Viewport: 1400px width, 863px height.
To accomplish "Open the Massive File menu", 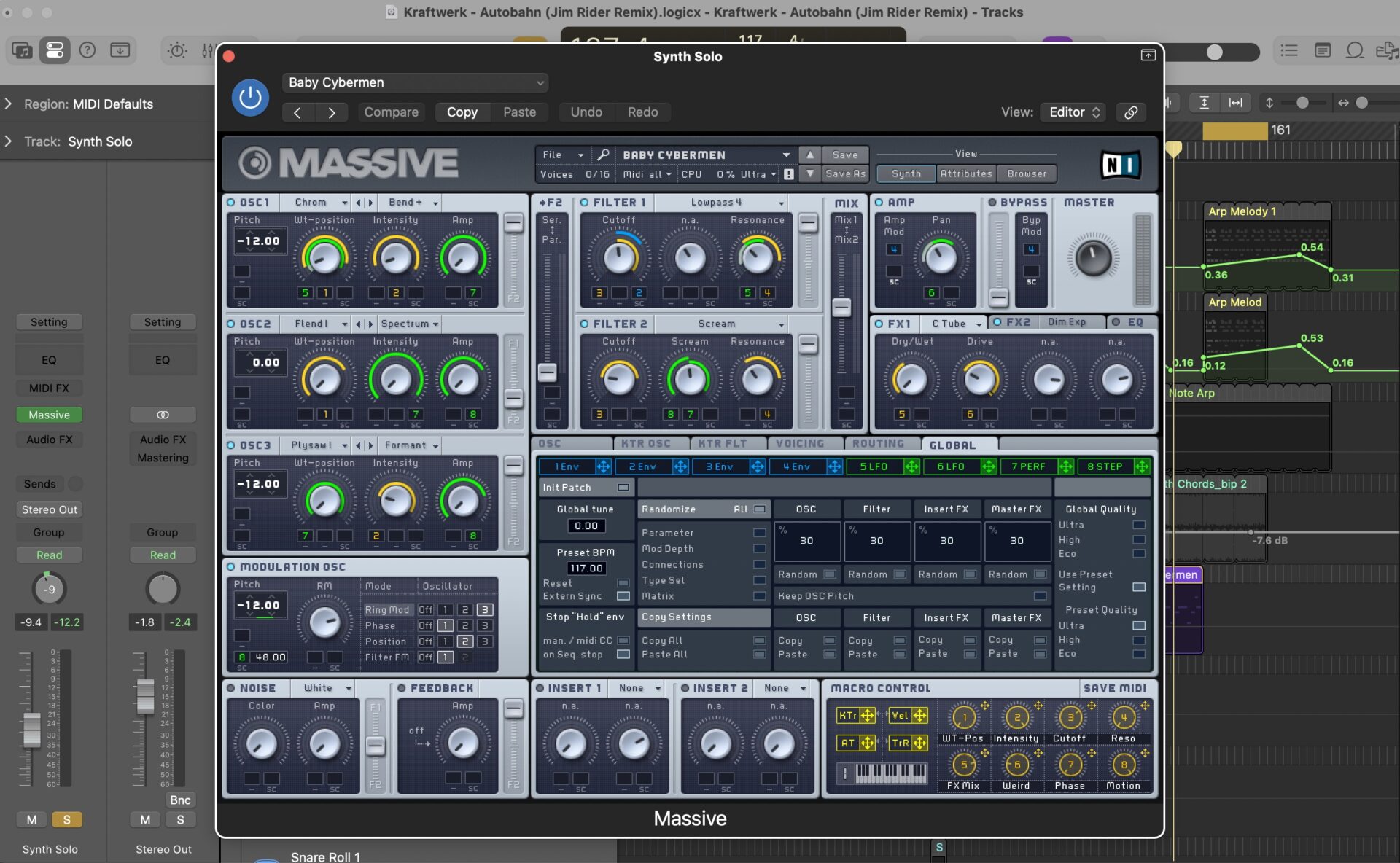I will pos(562,155).
